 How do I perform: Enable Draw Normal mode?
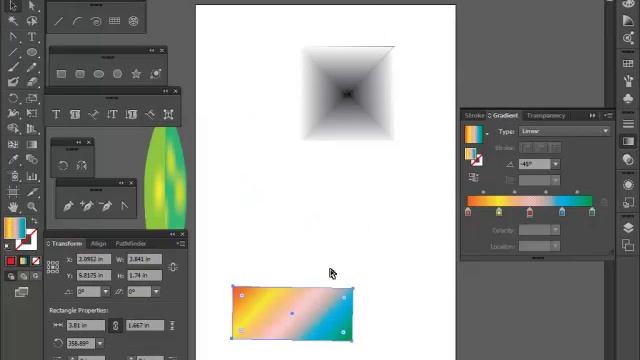pos(11,276)
